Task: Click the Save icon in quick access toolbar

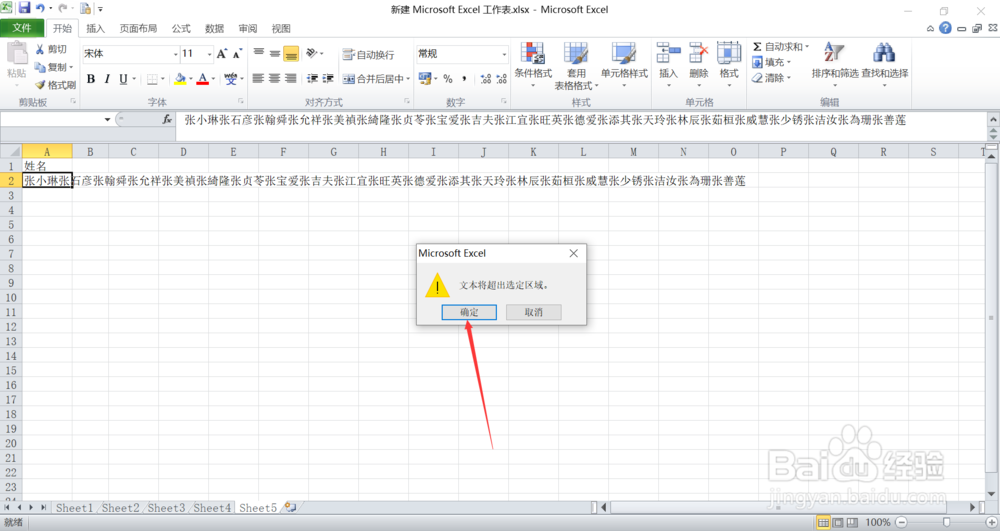Action: pyautogui.click(x=24, y=8)
